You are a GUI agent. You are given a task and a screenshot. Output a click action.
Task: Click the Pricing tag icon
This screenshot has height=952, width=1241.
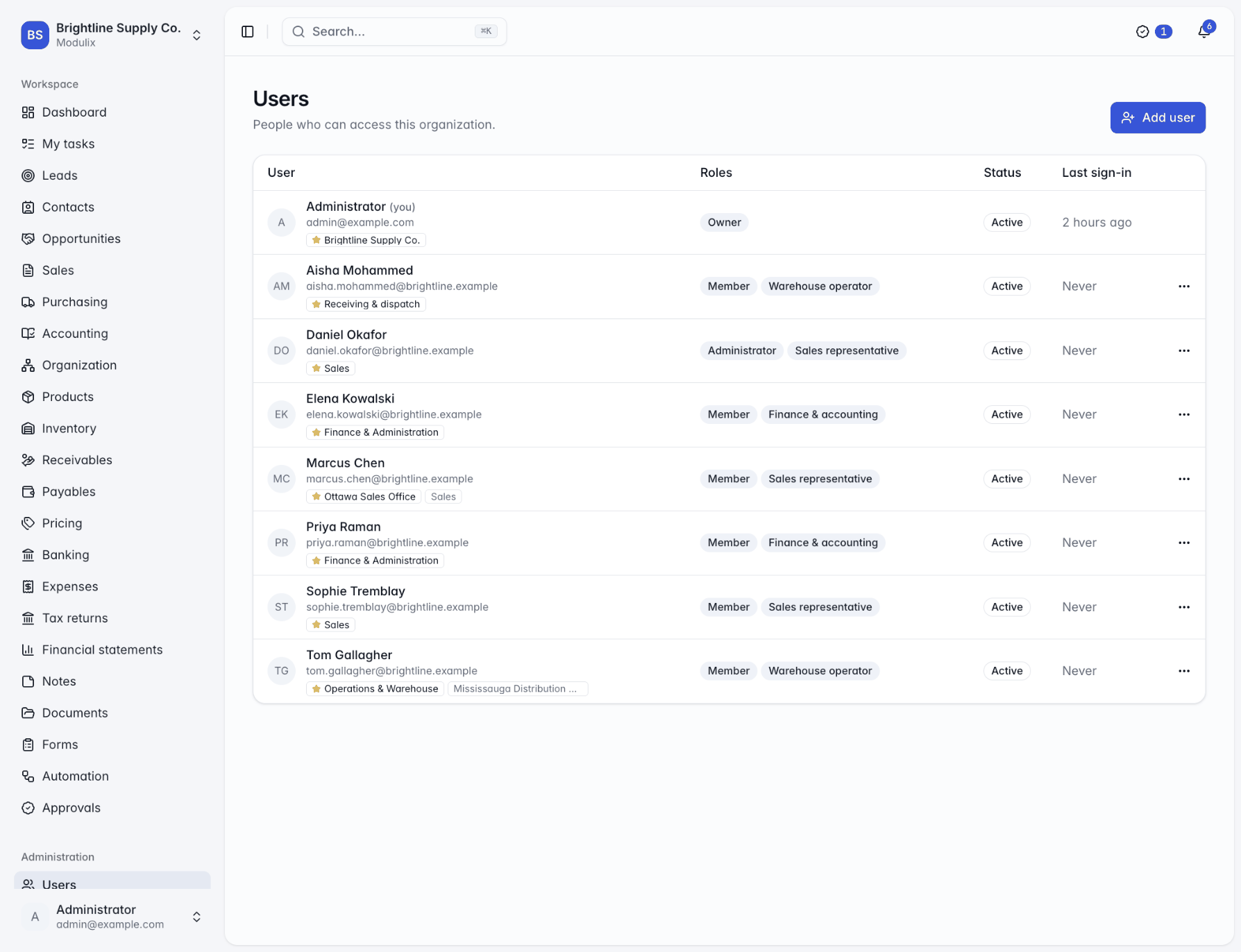28,523
